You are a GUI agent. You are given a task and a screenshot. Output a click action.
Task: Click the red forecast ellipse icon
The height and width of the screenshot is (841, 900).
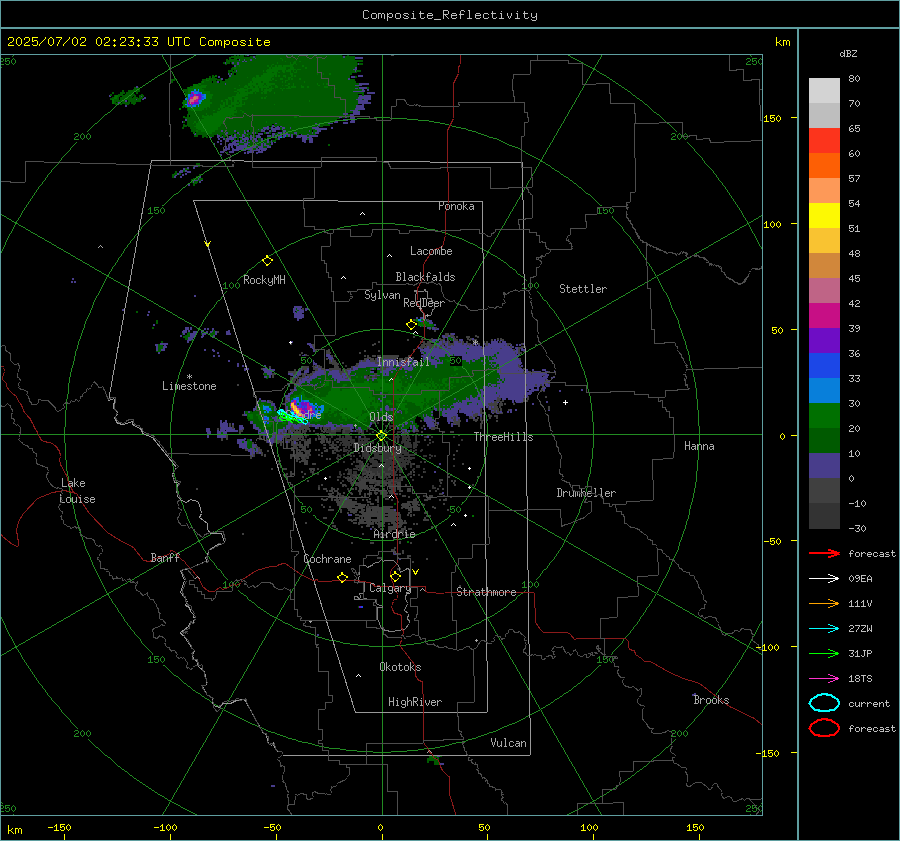click(x=824, y=728)
